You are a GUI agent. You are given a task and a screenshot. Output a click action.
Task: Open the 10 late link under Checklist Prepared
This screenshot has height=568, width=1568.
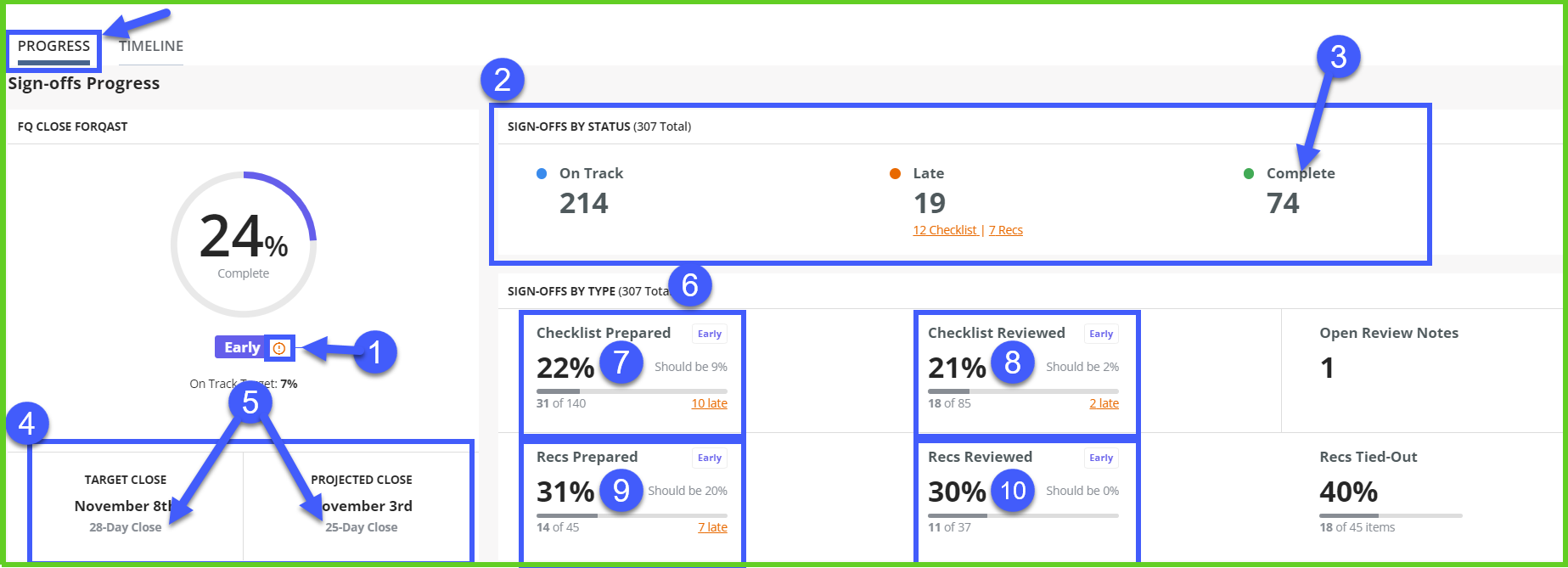click(709, 403)
